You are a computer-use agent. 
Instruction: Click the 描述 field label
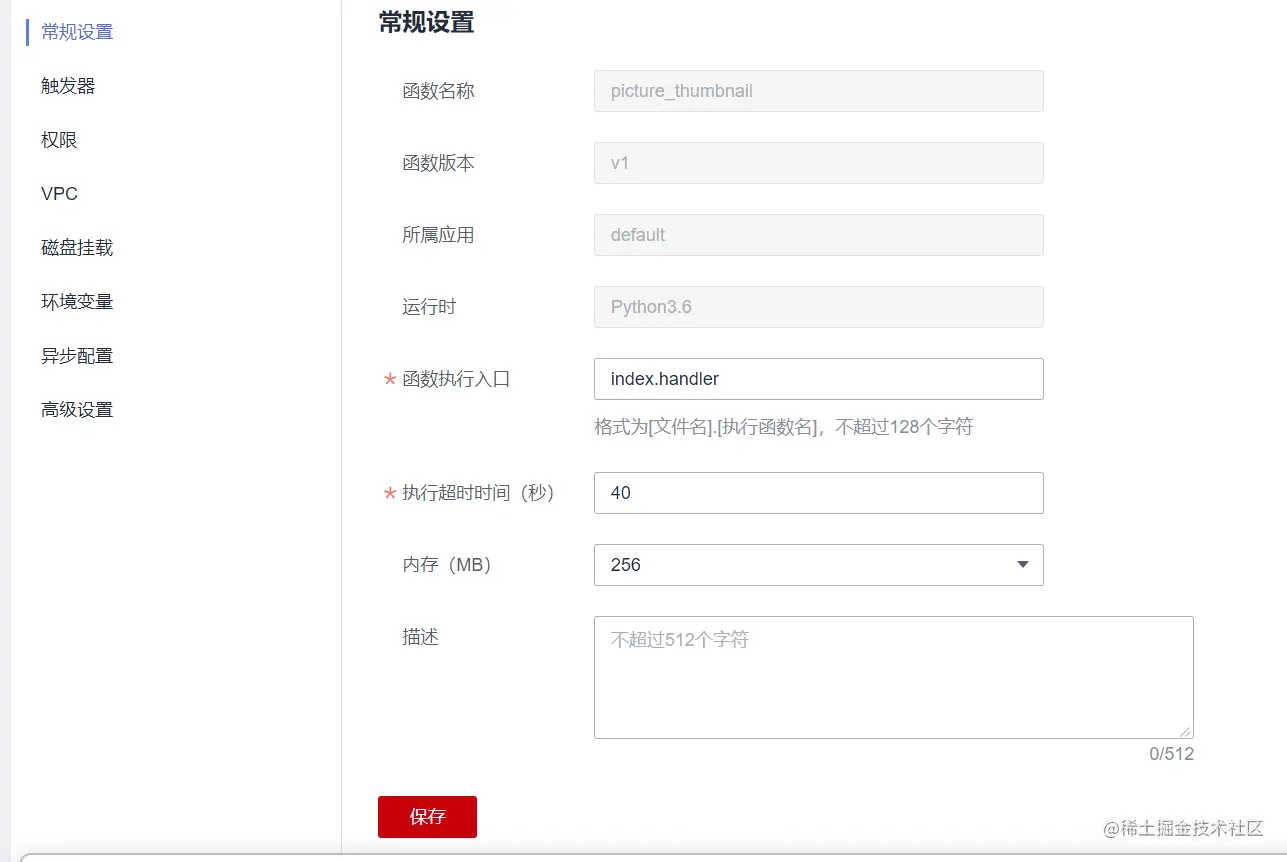pos(420,637)
